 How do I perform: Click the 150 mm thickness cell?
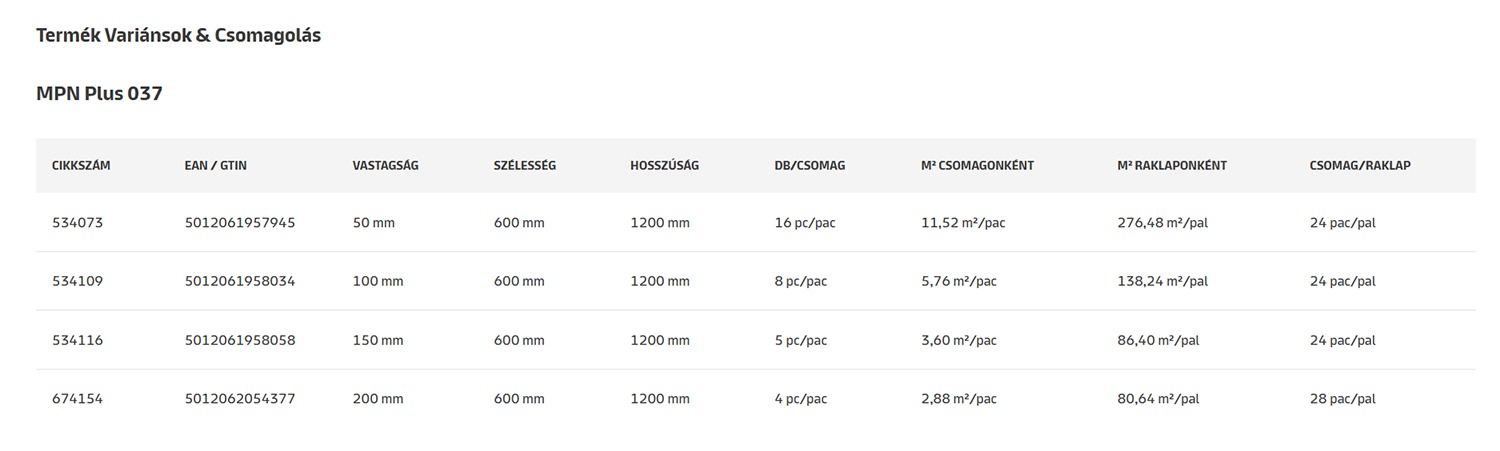click(x=378, y=341)
